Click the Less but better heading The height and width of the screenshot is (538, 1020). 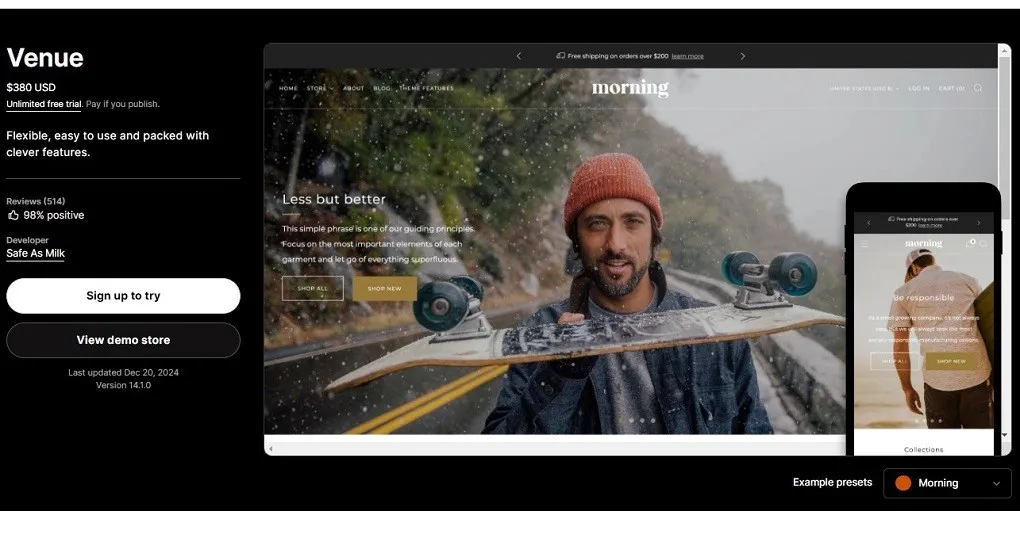pos(334,200)
